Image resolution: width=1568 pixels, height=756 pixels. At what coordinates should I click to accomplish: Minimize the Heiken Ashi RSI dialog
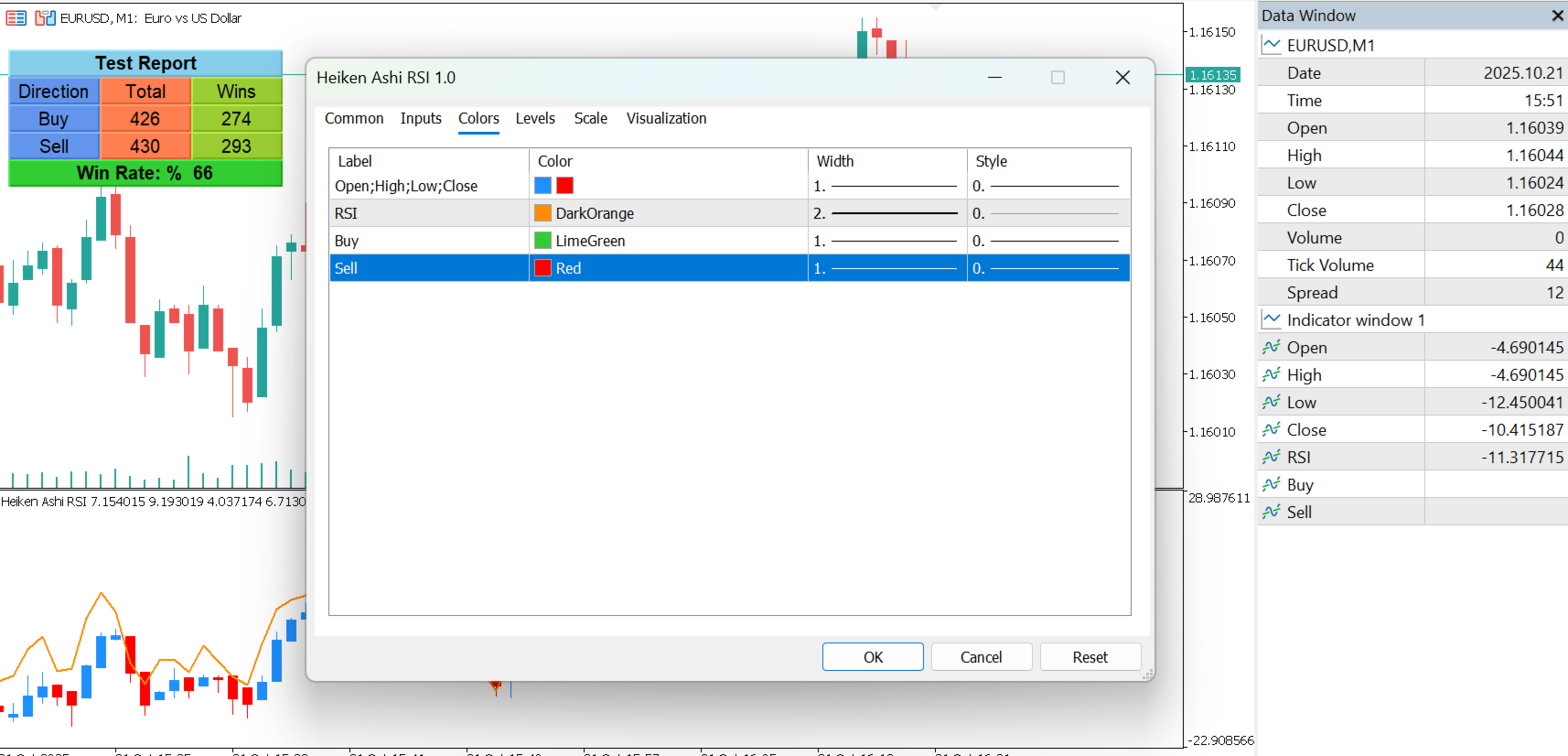click(x=995, y=78)
